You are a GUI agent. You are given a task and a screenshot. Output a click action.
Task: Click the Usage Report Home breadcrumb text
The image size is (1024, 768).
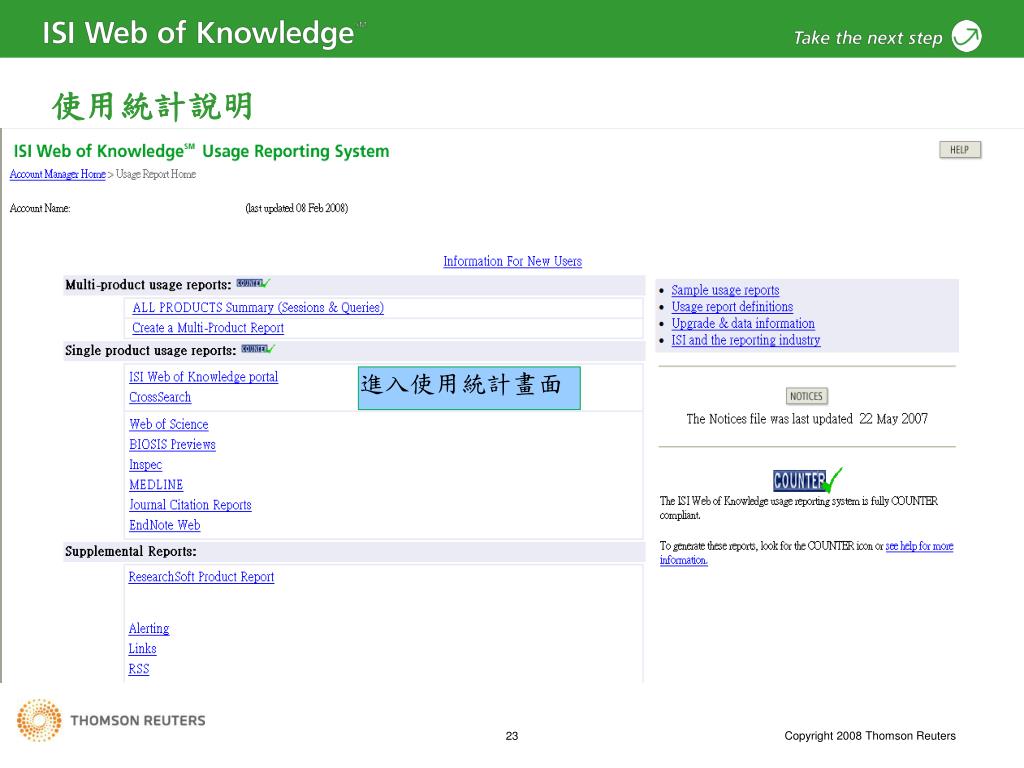(x=155, y=174)
